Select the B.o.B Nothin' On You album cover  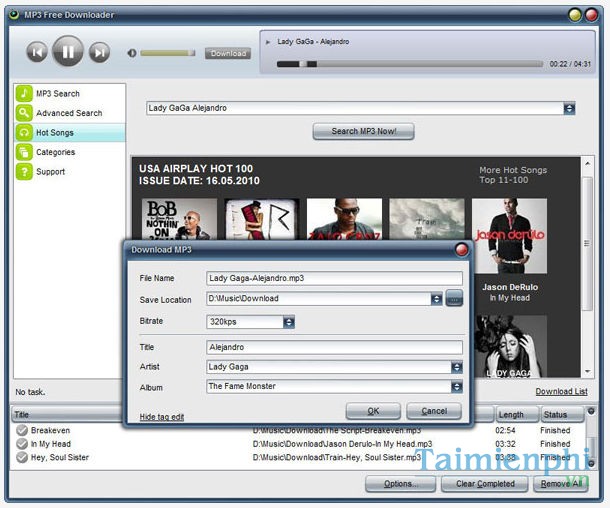tap(179, 219)
